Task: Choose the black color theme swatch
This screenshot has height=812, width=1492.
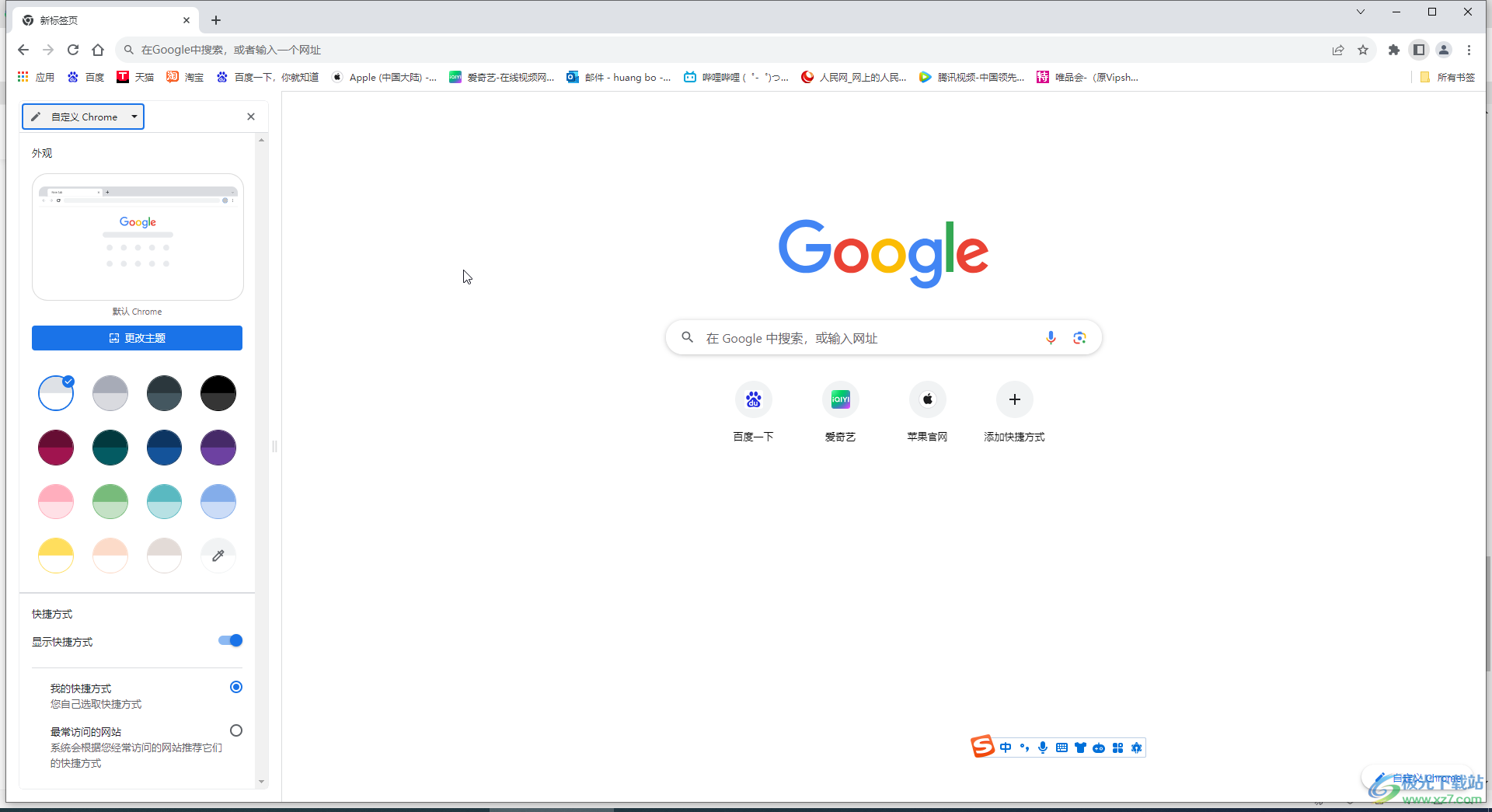Action: tap(218, 392)
